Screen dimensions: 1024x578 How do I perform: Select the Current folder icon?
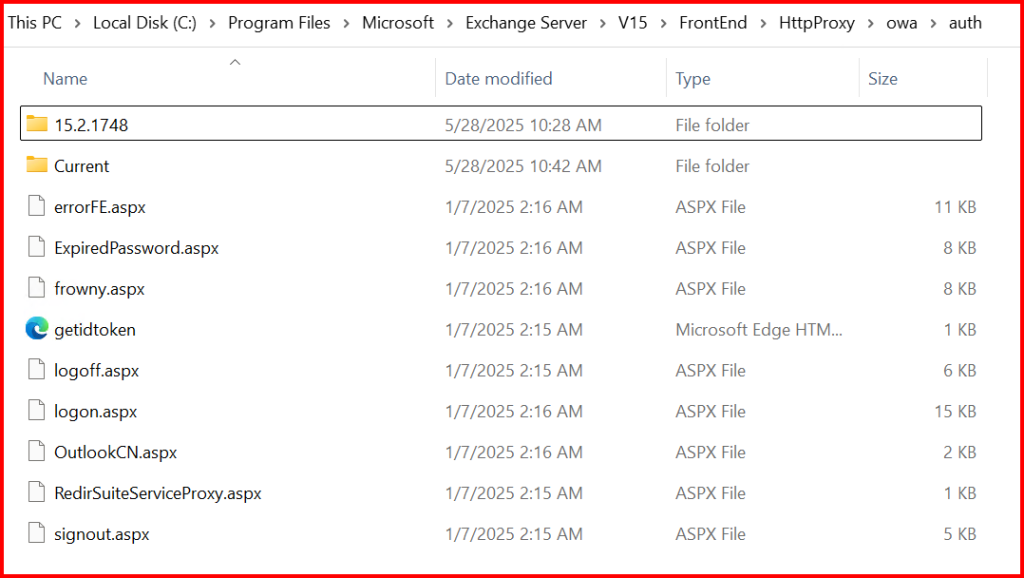click(37, 165)
